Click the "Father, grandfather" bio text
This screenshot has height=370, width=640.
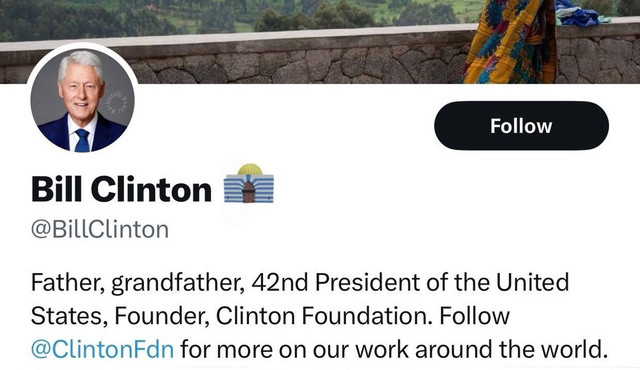pyautogui.click(x=138, y=282)
